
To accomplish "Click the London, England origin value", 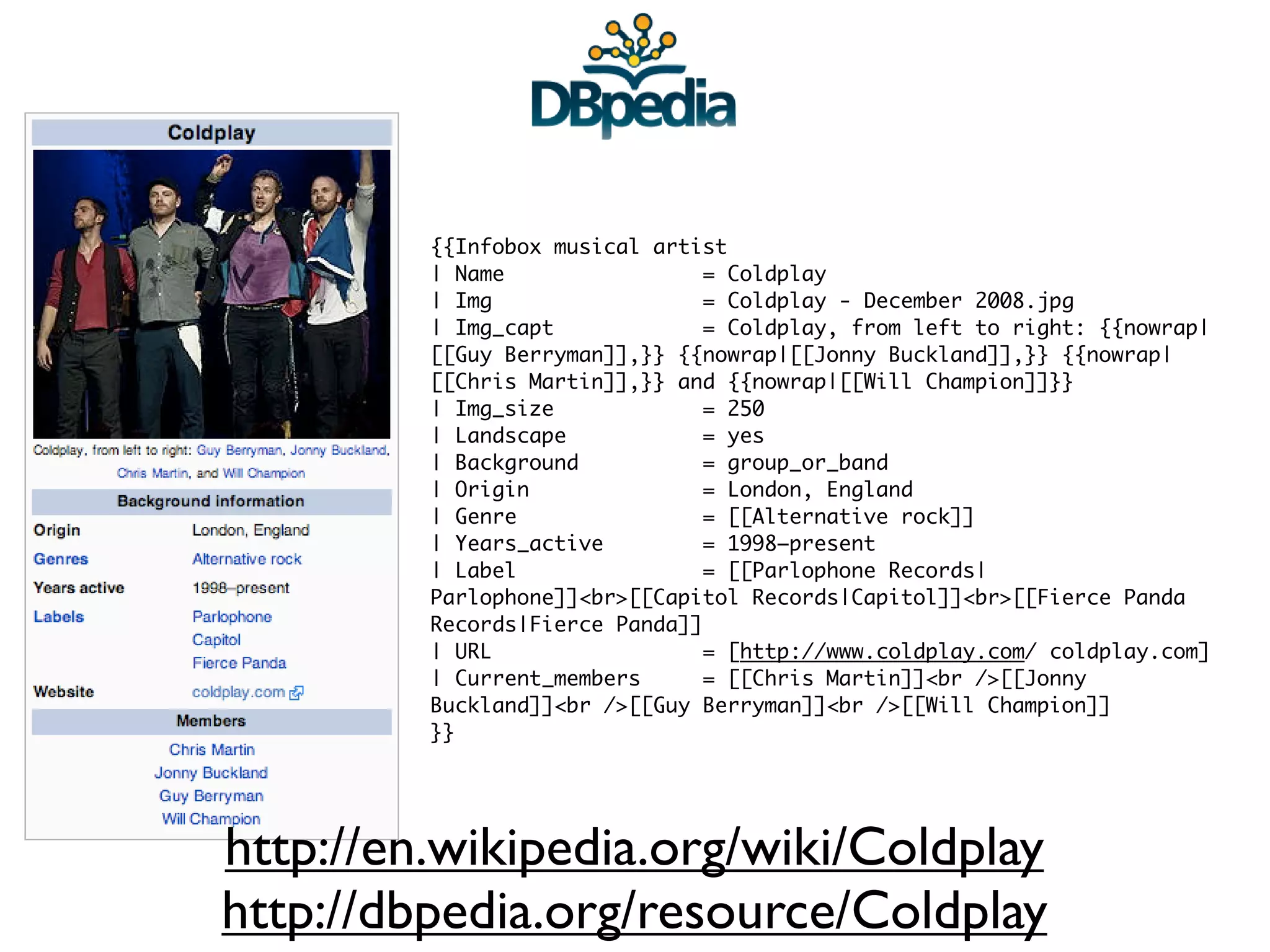I will (251, 531).
